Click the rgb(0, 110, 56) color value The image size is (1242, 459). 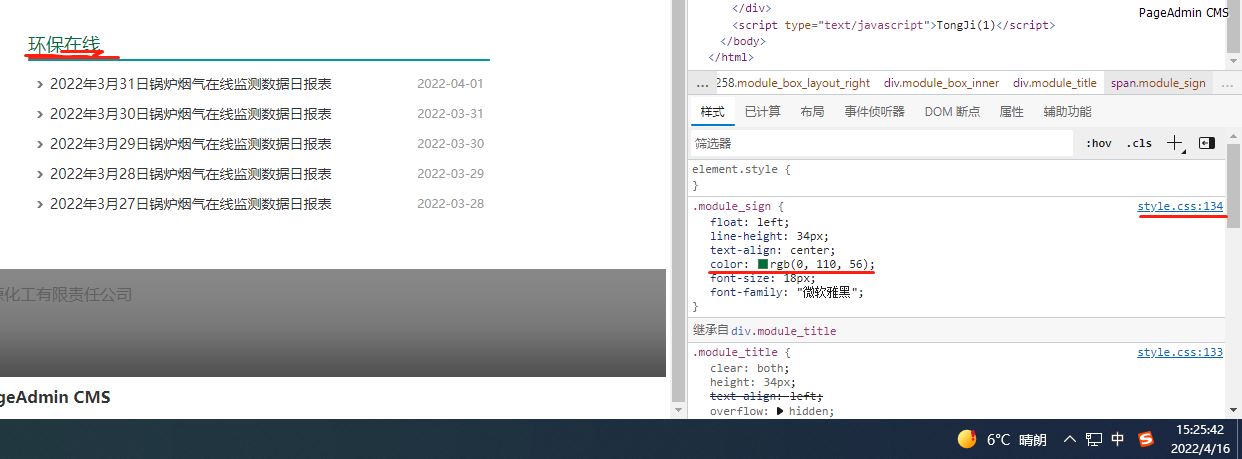click(820, 264)
